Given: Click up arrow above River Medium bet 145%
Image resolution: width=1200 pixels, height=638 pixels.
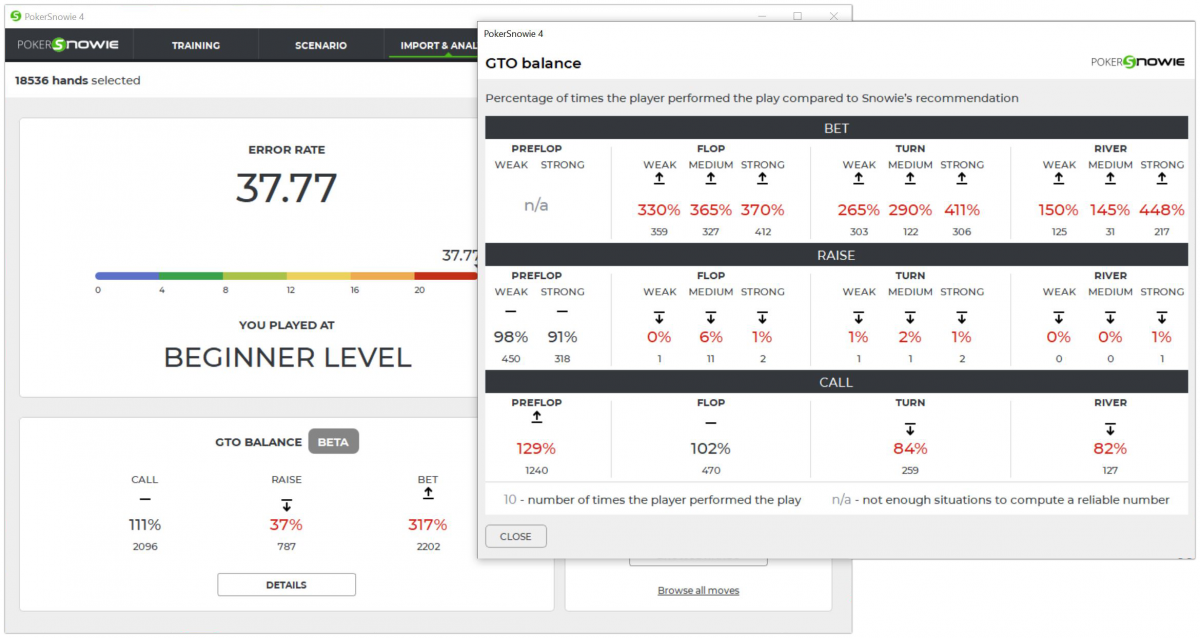Looking at the screenshot, I should [1110, 179].
